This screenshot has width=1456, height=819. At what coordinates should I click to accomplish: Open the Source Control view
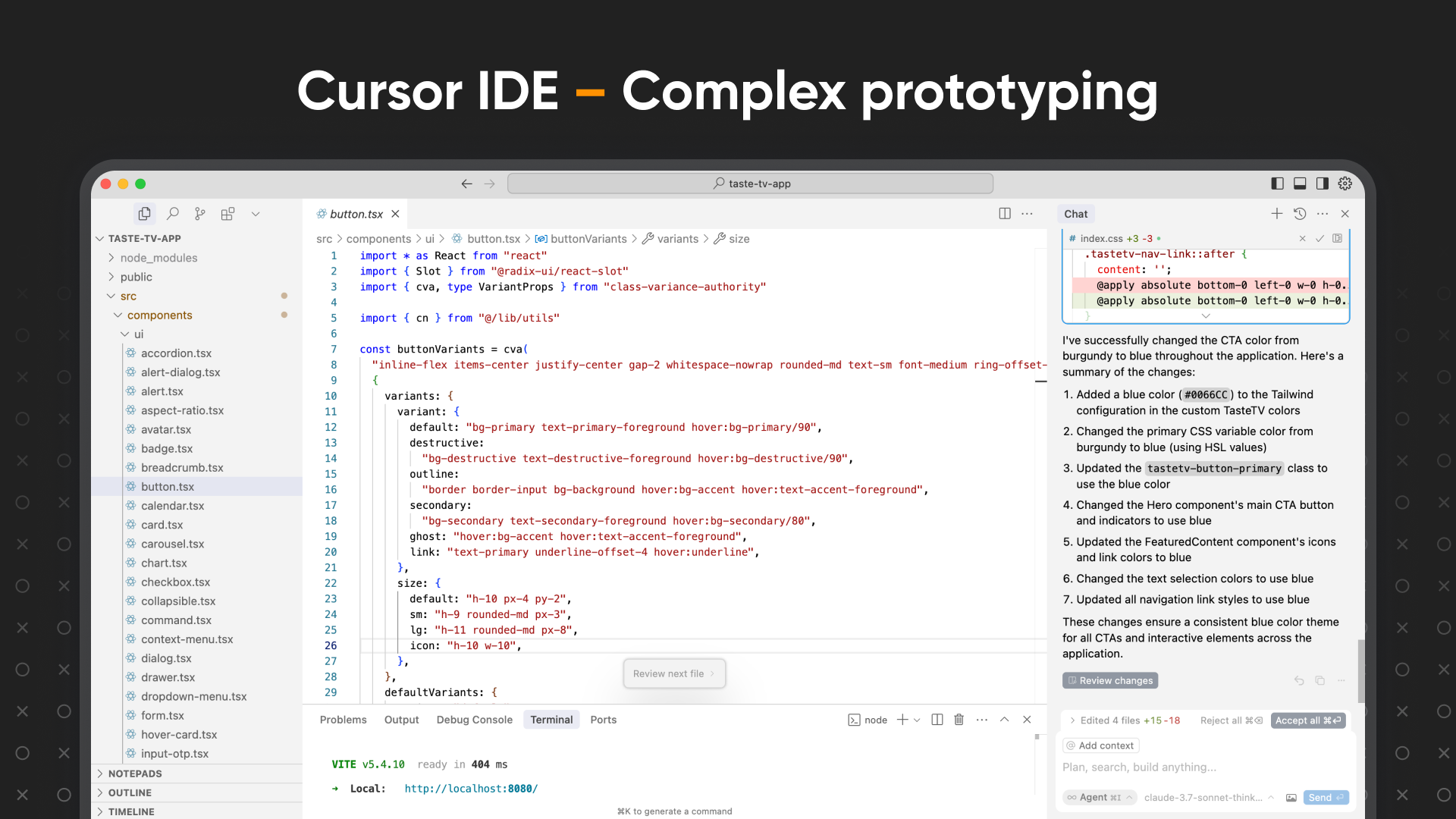199,213
